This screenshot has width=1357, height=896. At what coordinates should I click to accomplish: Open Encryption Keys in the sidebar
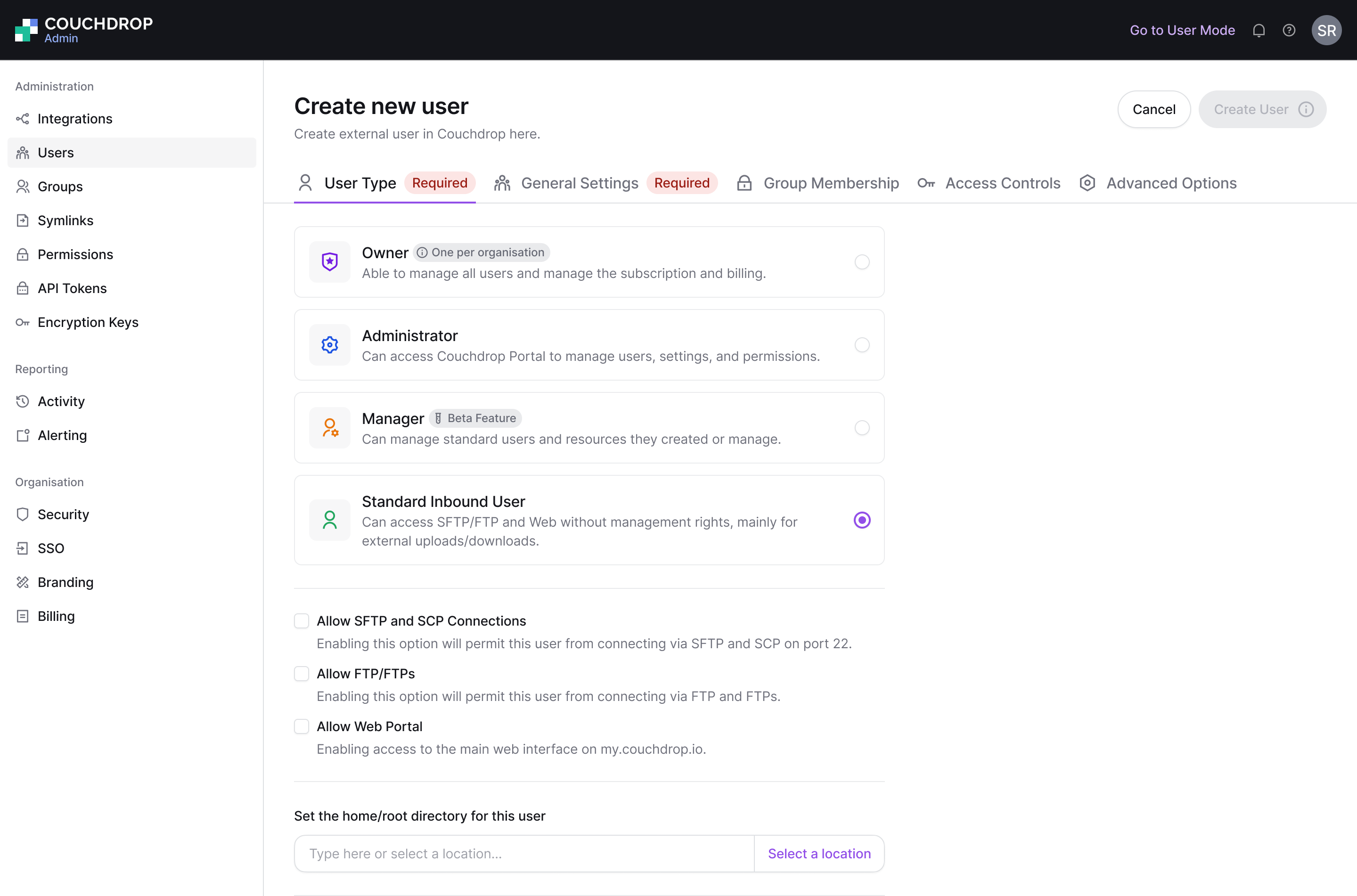point(132,322)
